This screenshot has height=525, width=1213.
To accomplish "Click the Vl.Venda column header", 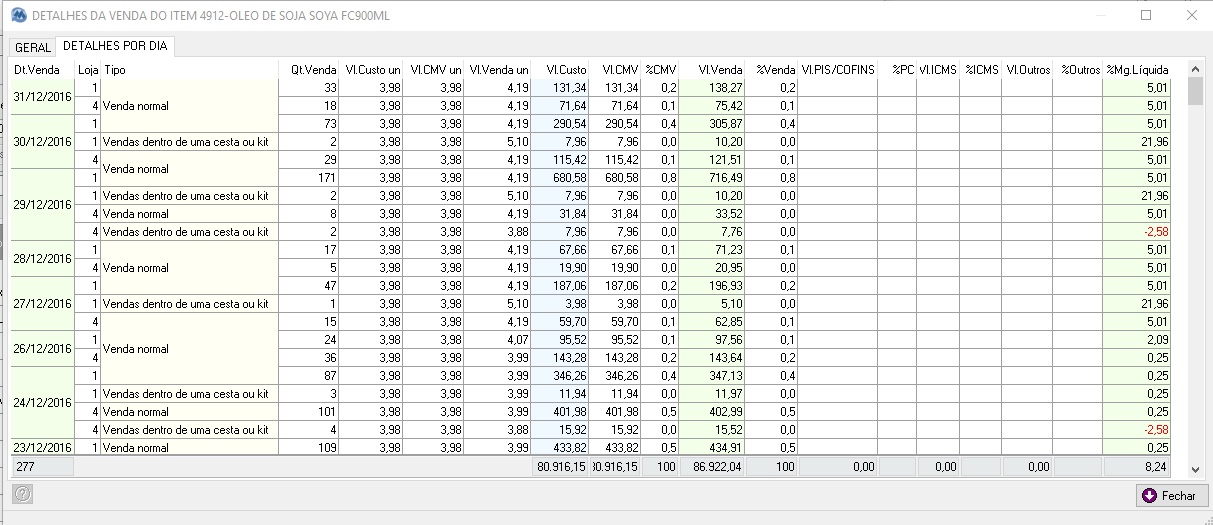I will tap(712, 69).
